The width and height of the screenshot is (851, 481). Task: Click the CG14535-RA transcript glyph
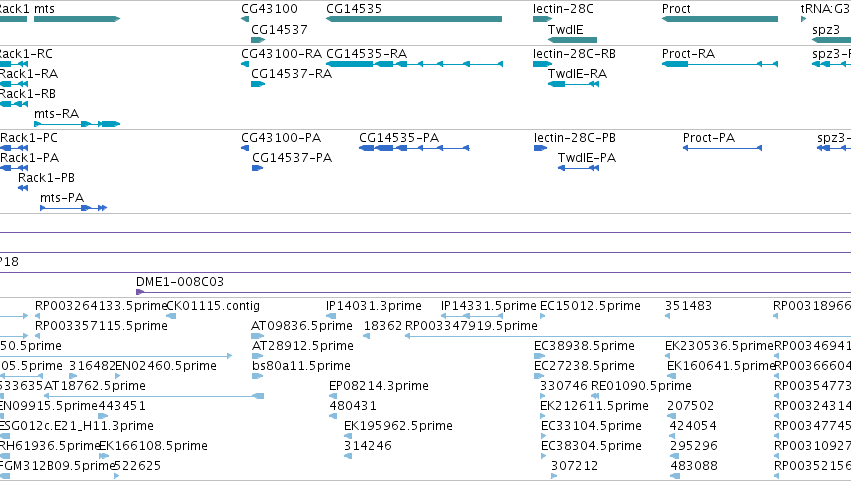click(x=414, y=64)
